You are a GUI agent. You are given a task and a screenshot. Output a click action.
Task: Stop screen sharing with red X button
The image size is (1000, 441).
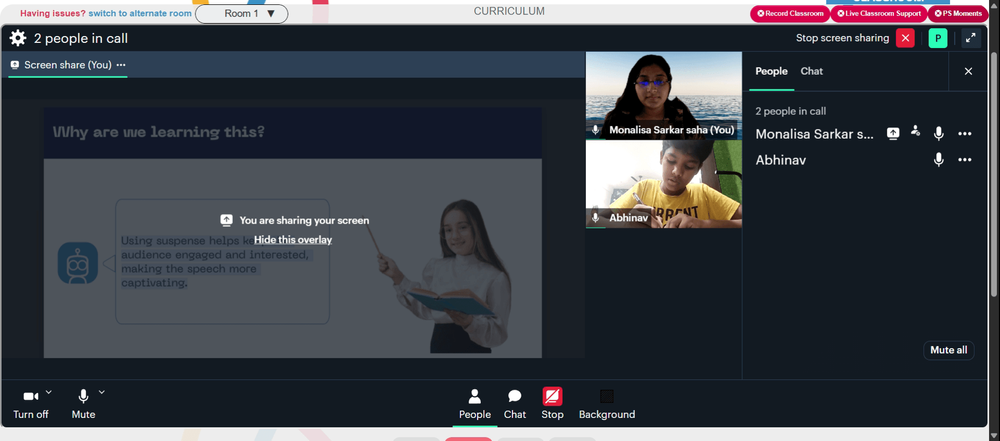905,38
